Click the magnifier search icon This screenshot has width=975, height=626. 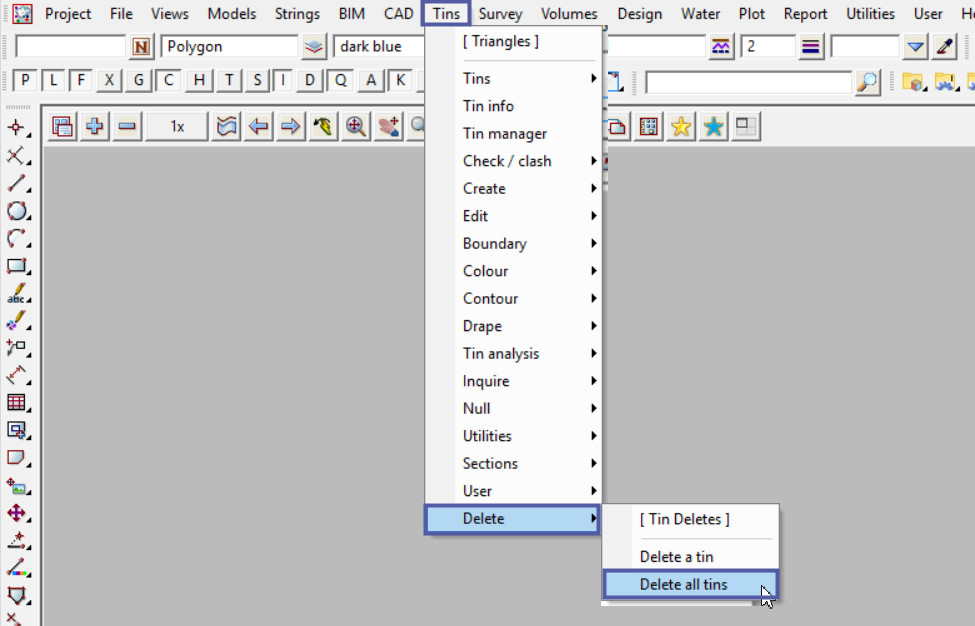point(867,81)
